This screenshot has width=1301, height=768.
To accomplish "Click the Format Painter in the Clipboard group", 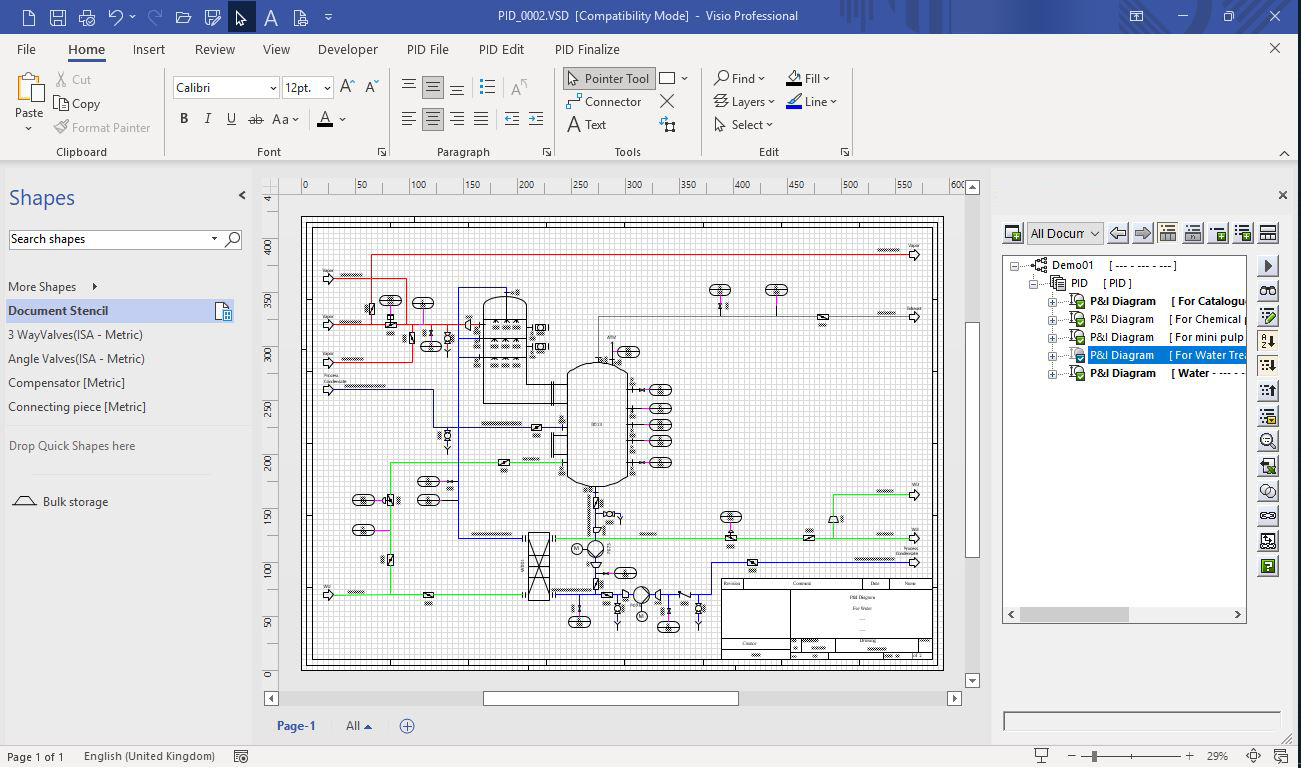I will click(103, 127).
